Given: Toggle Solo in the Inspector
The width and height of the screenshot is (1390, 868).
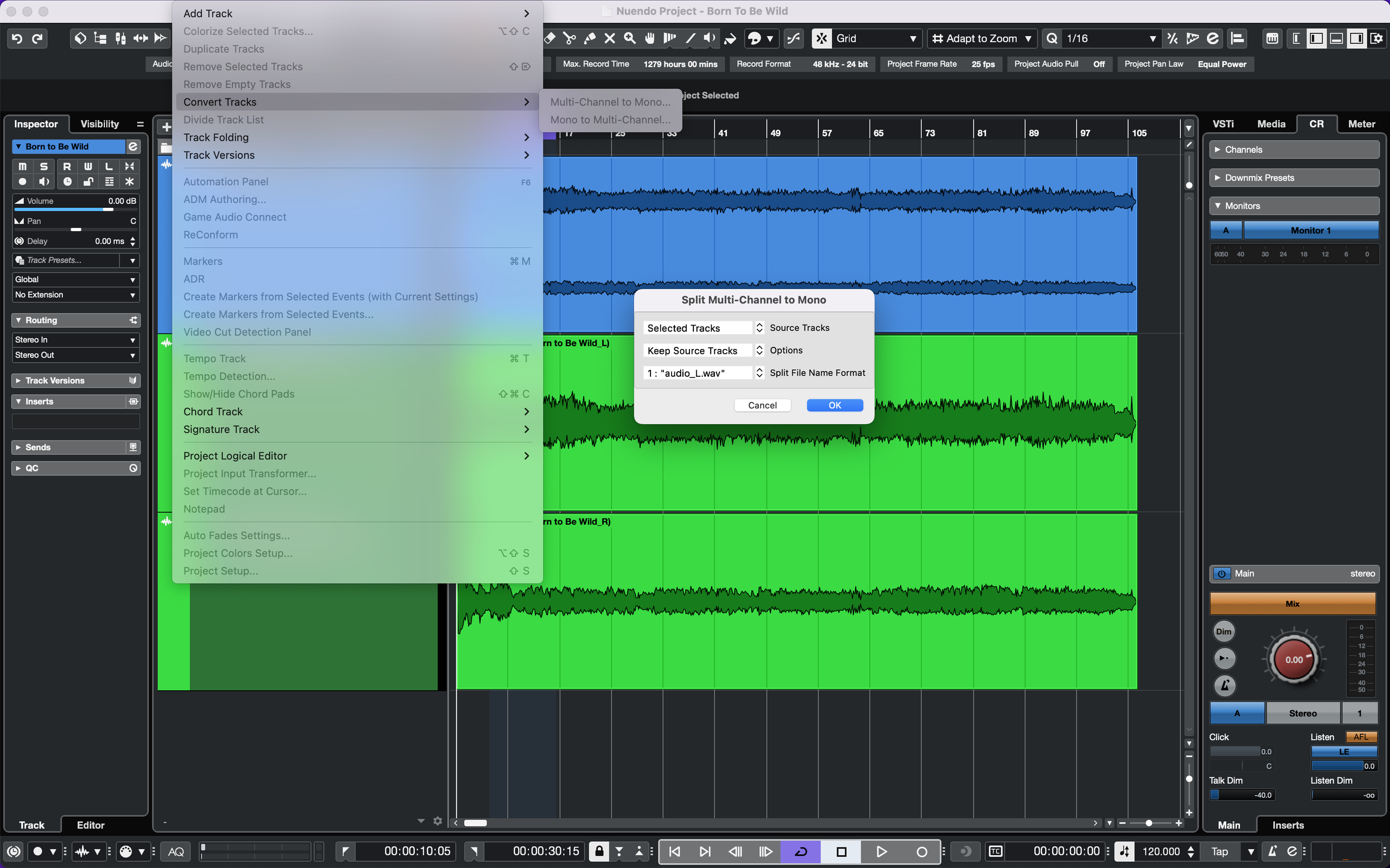Looking at the screenshot, I should point(44,167).
